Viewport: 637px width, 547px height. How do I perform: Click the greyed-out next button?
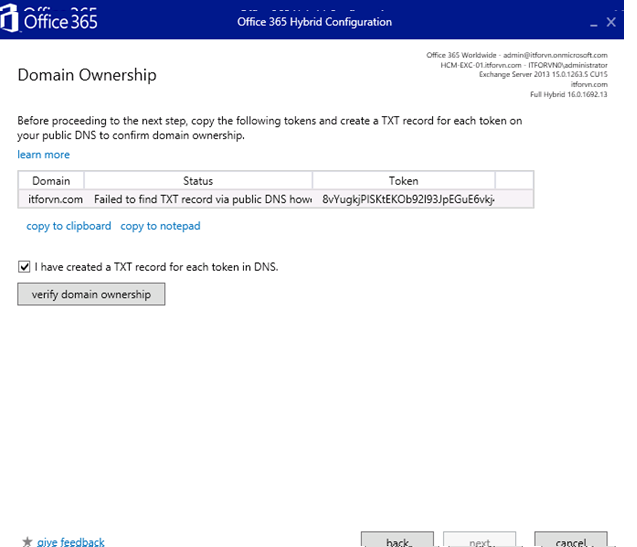[482, 541]
